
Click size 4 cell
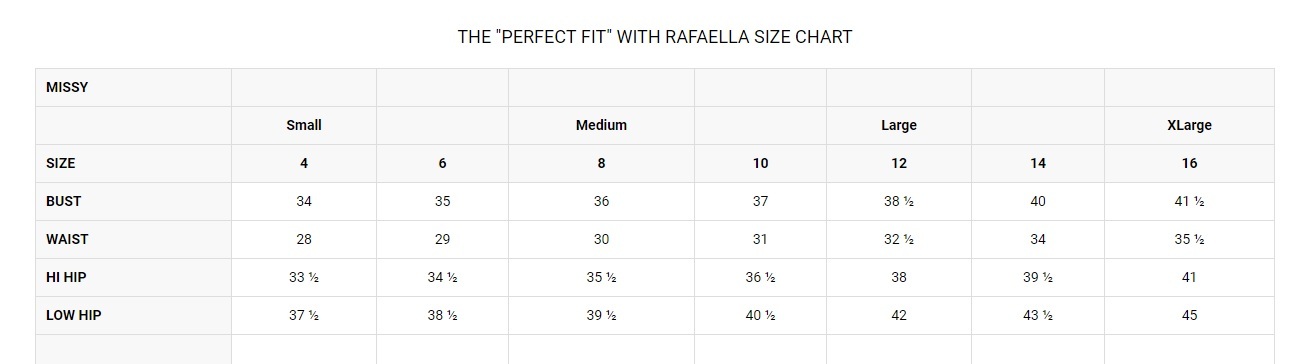coord(304,163)
